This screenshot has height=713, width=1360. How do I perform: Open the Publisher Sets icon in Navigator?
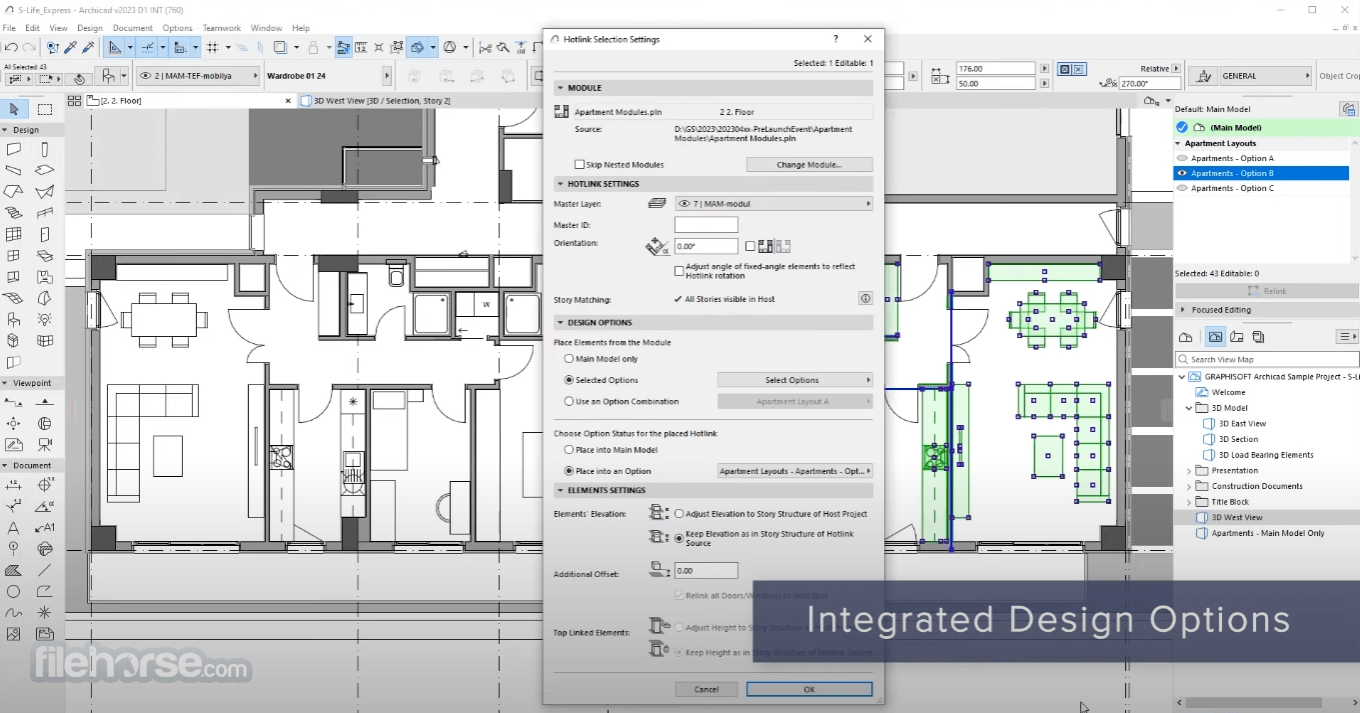1258,337
